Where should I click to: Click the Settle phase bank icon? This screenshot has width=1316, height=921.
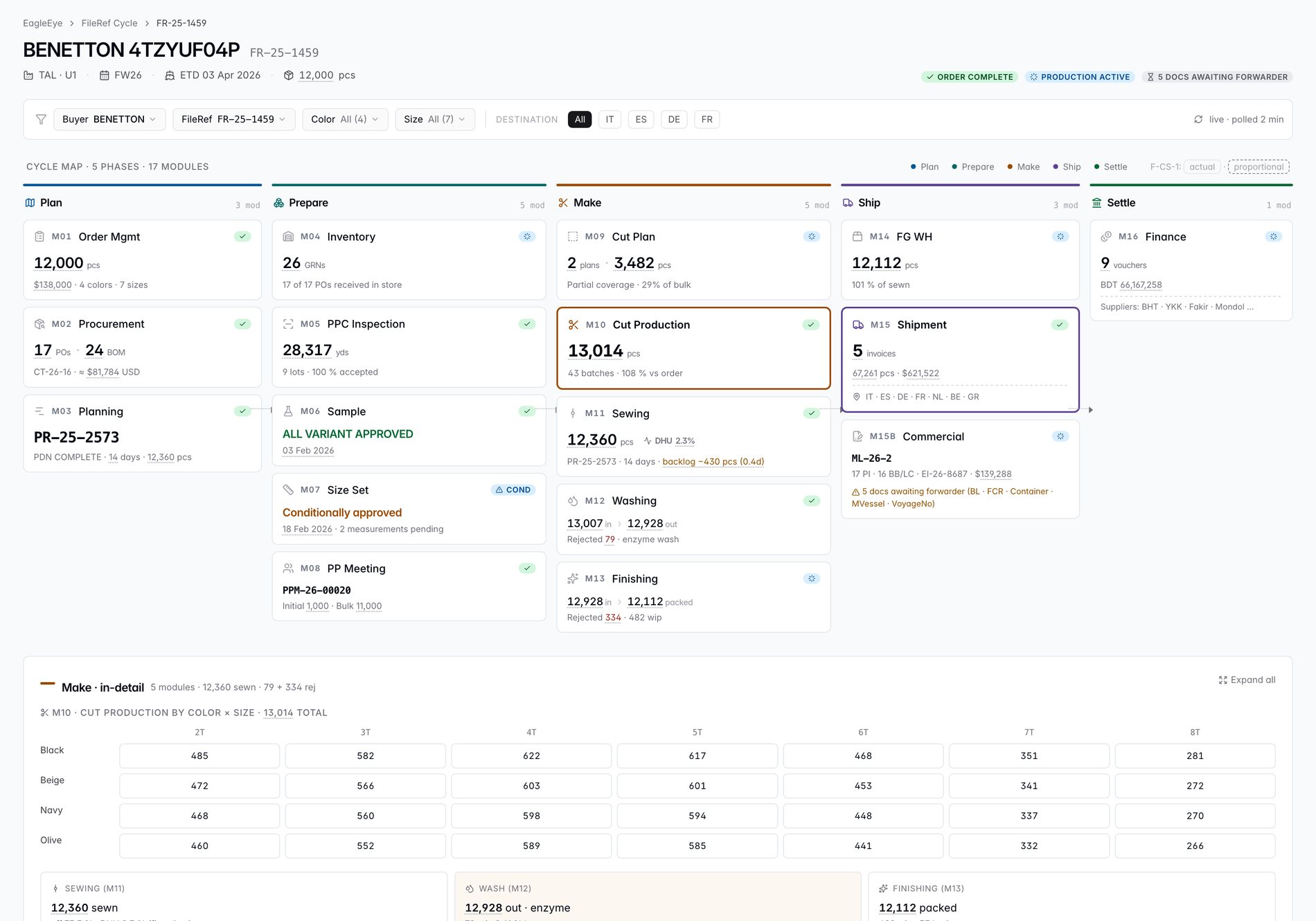tap(1097, 203)
